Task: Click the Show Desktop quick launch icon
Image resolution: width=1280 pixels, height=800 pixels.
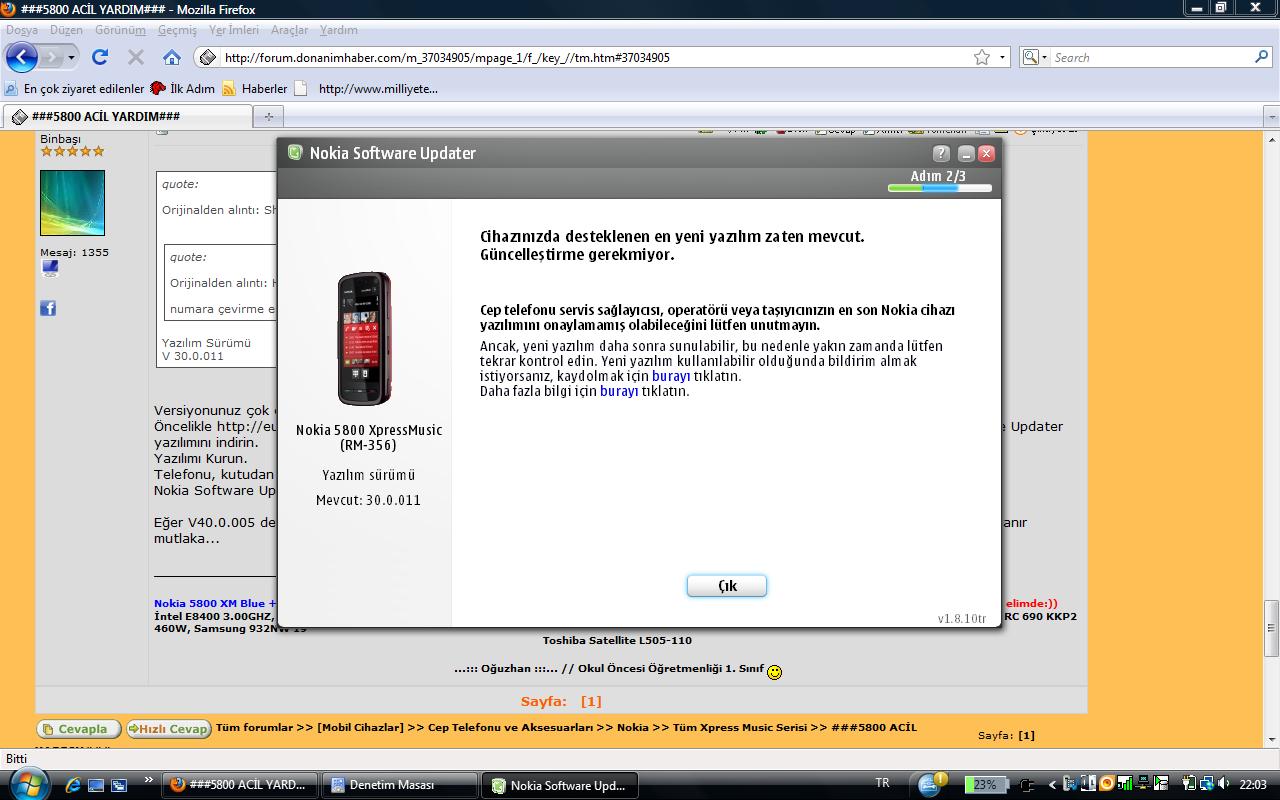Action: point(96,785)
